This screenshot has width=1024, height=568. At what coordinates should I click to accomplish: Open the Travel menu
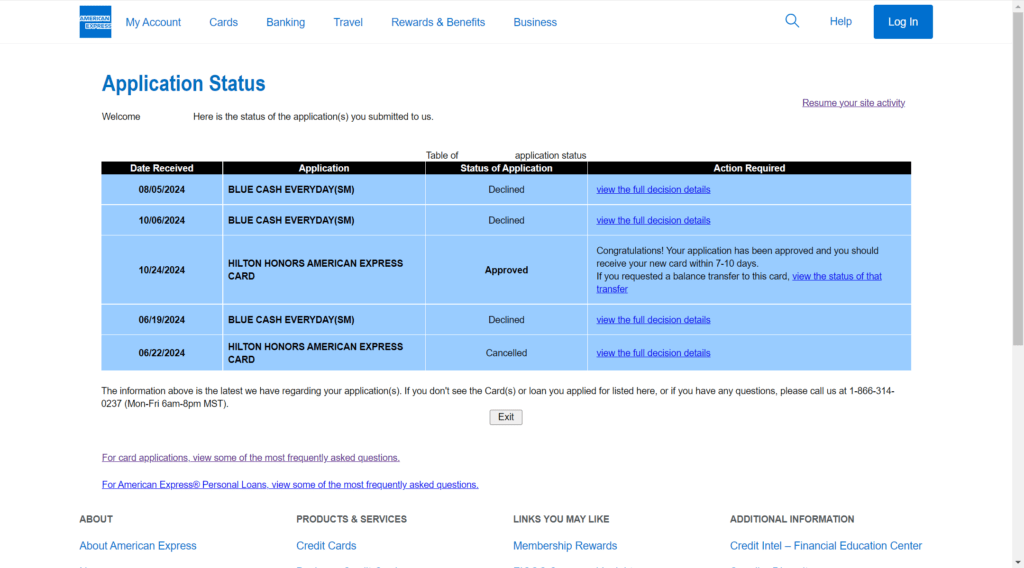348,22
